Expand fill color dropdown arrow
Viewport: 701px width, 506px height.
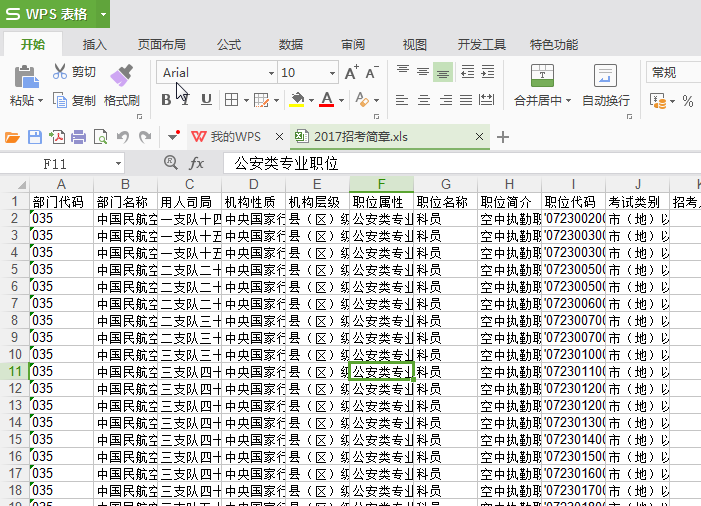[x=311, y=100]
